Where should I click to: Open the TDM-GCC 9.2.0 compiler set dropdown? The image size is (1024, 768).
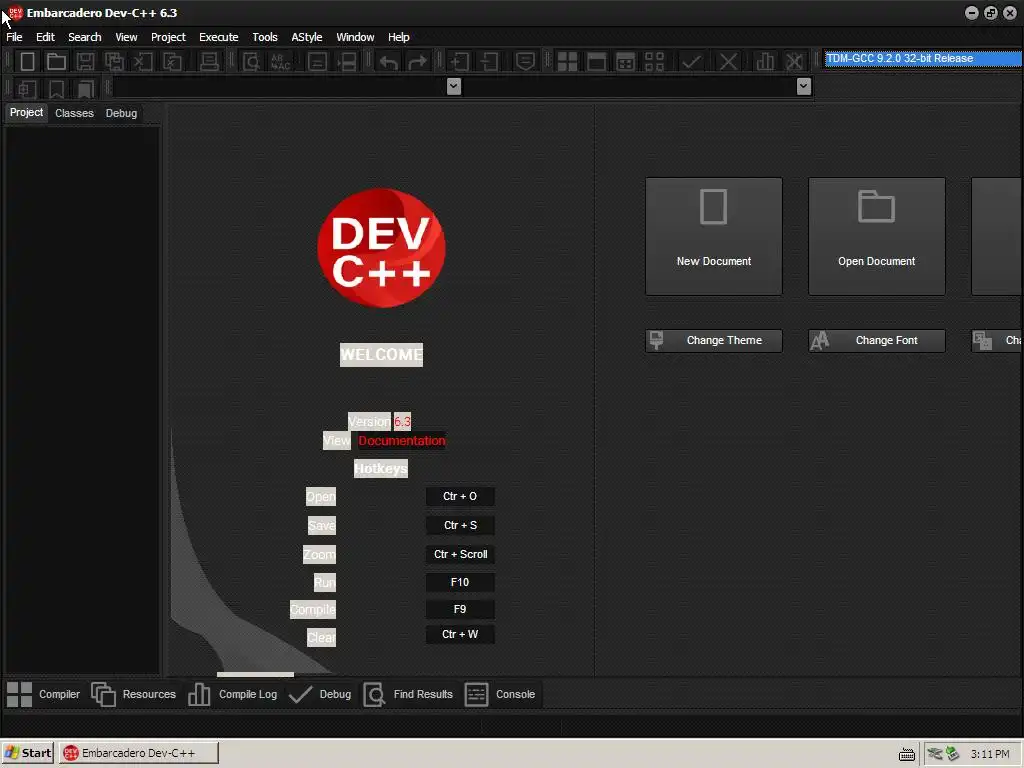923,58
